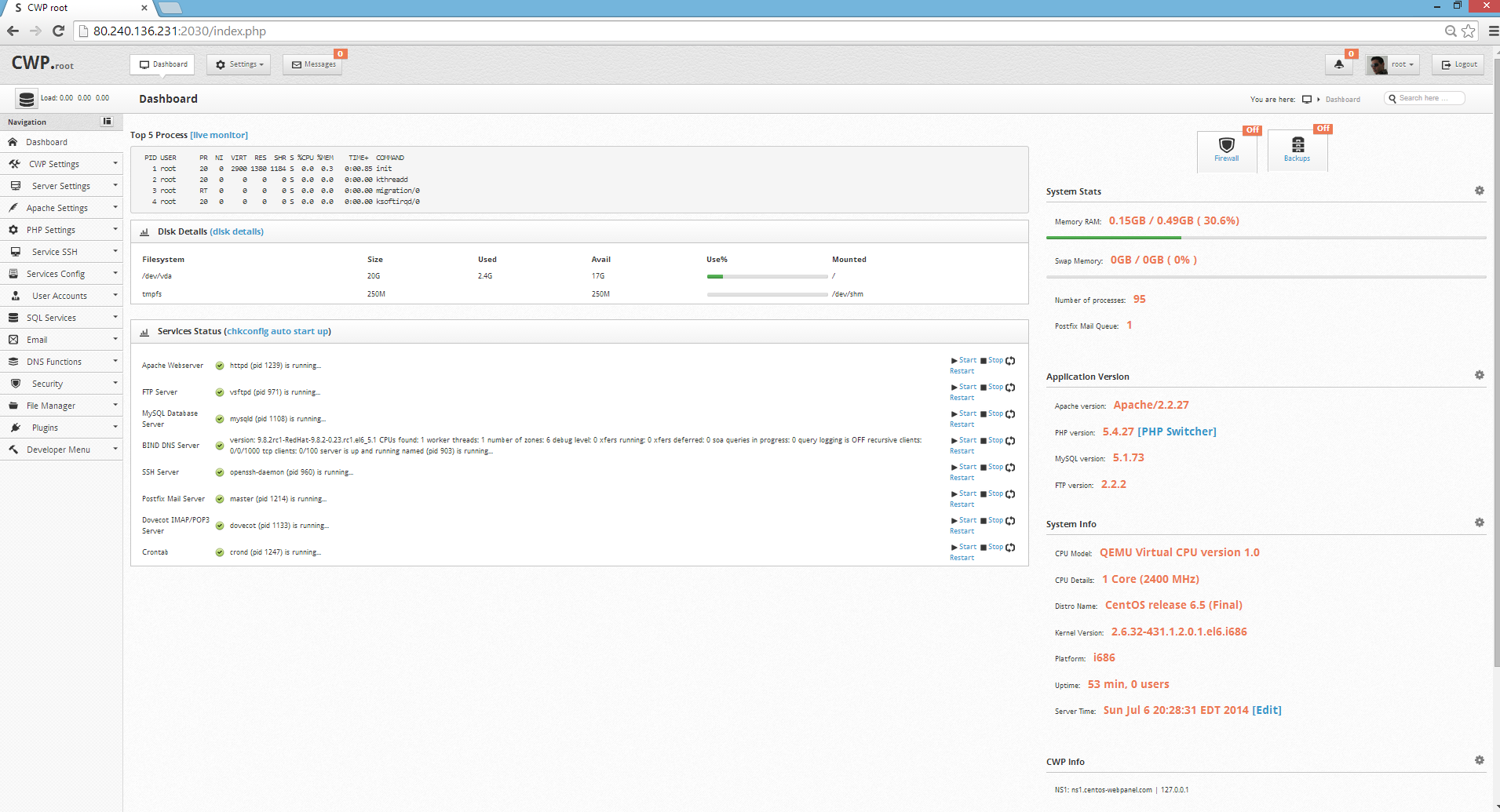Open DNS Functions sidebar menu

[61, 362]
